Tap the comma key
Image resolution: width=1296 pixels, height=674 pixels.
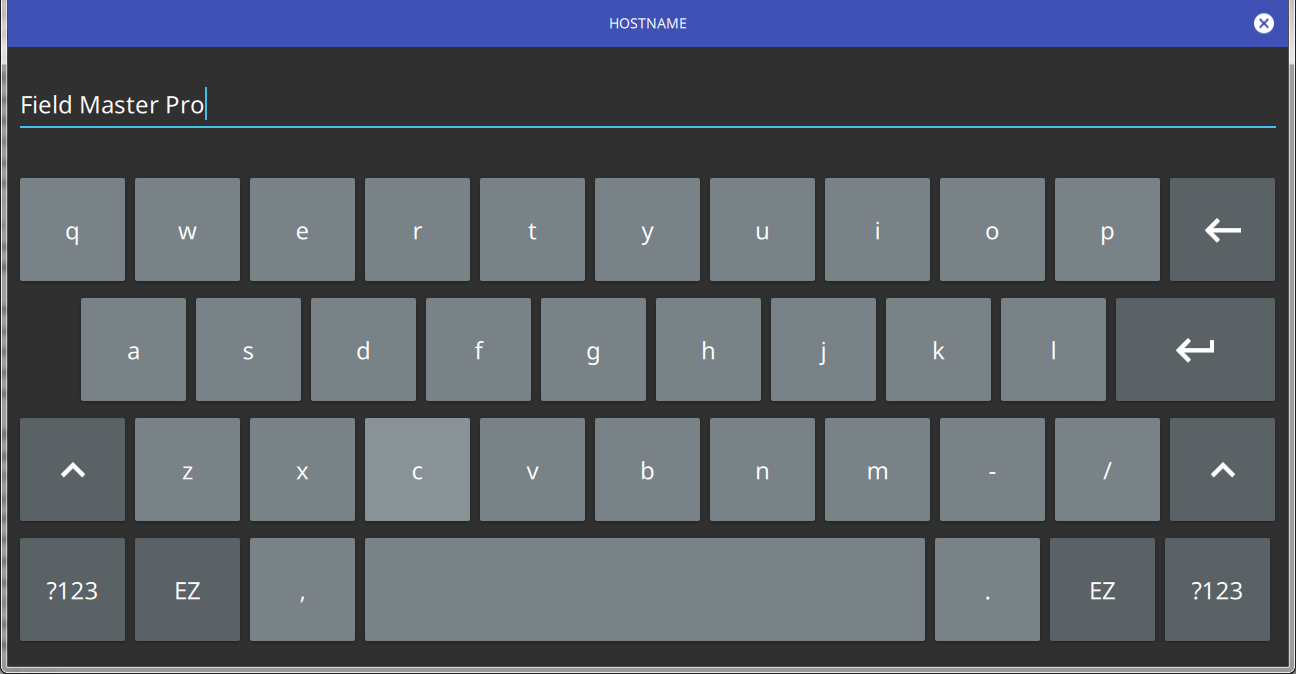click(302, 590)
